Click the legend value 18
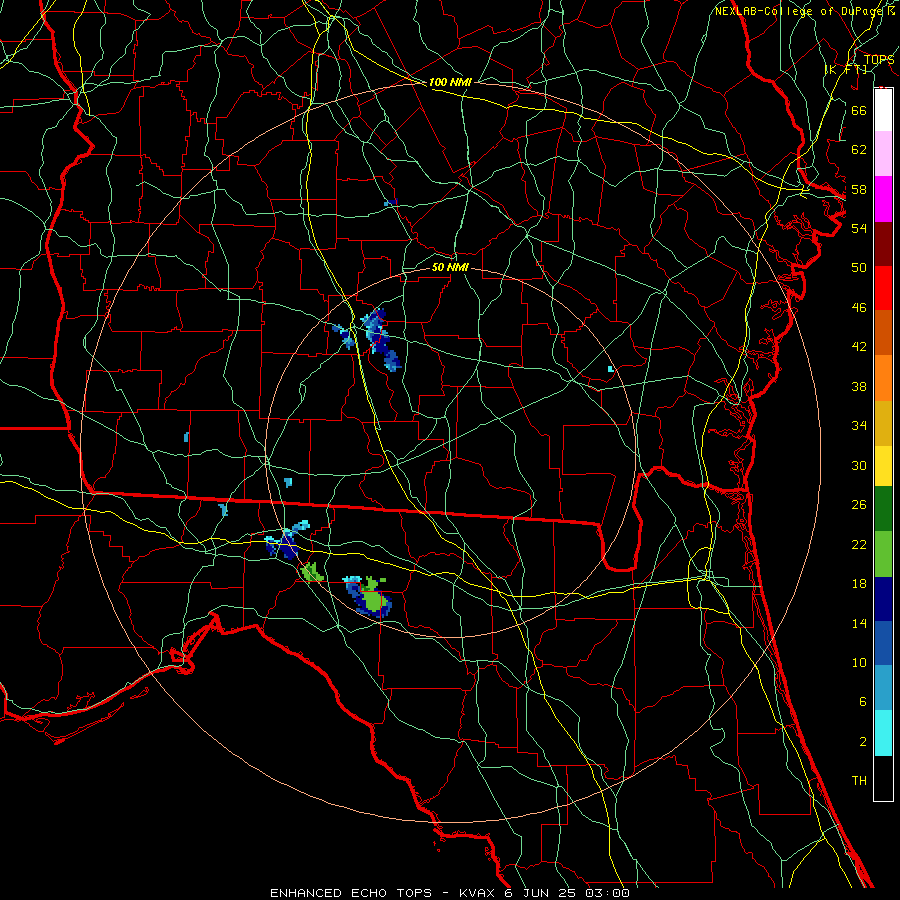This screenshot has height=900, width=900. click(859, 584)
